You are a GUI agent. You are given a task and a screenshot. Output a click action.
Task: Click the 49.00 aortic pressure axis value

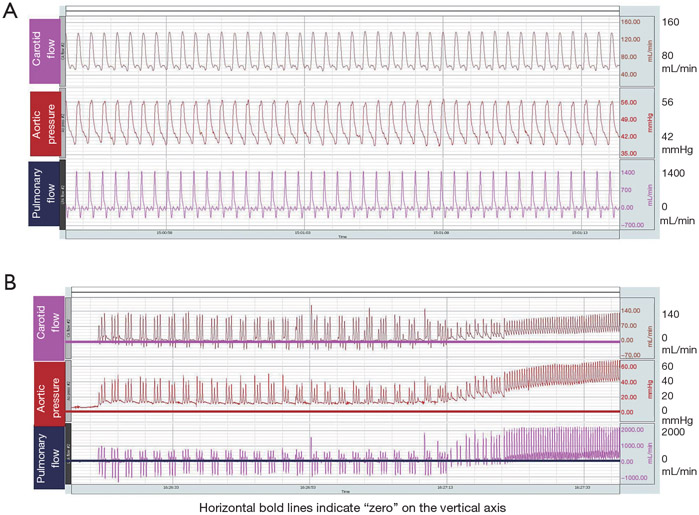(x=629, y=119)
